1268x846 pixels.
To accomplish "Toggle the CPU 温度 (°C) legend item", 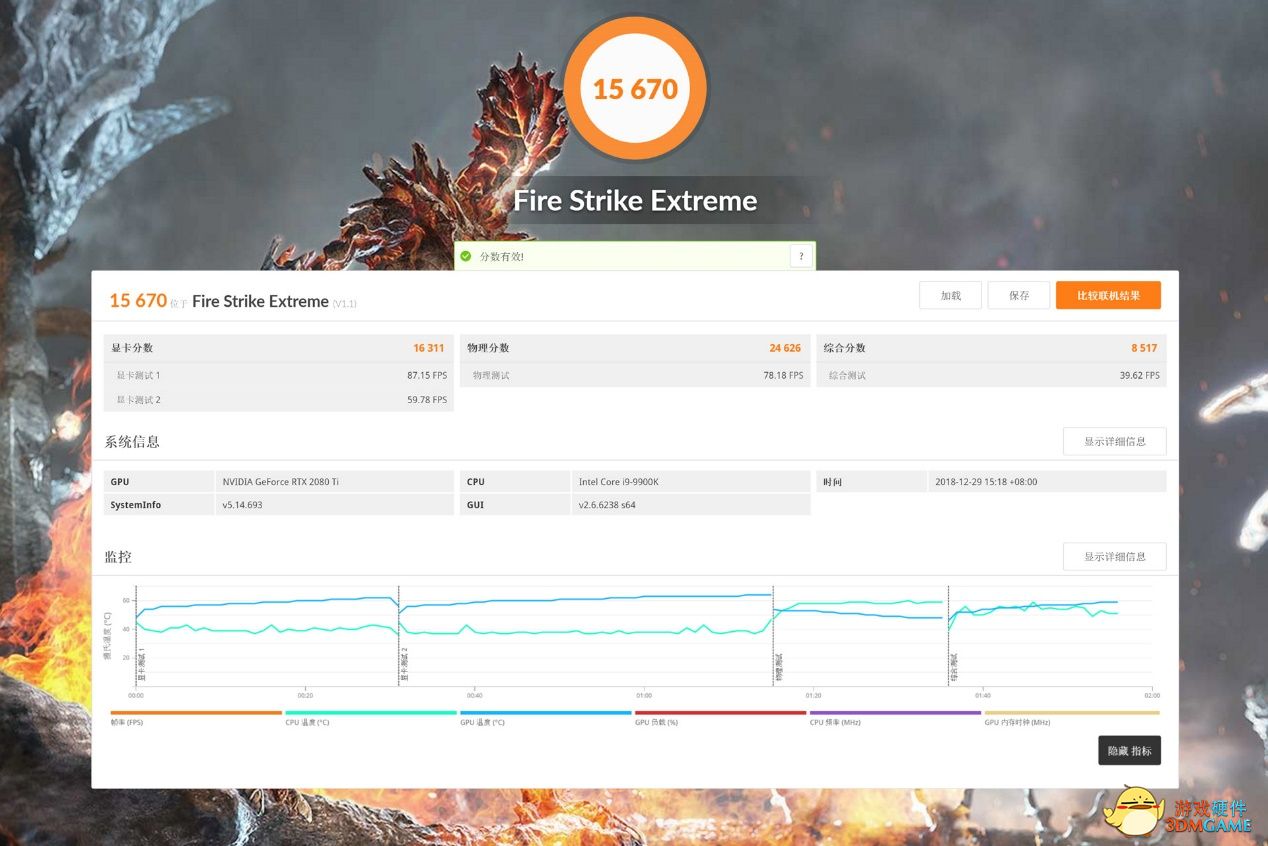I will pyautogui.click(x=371, y=717).
